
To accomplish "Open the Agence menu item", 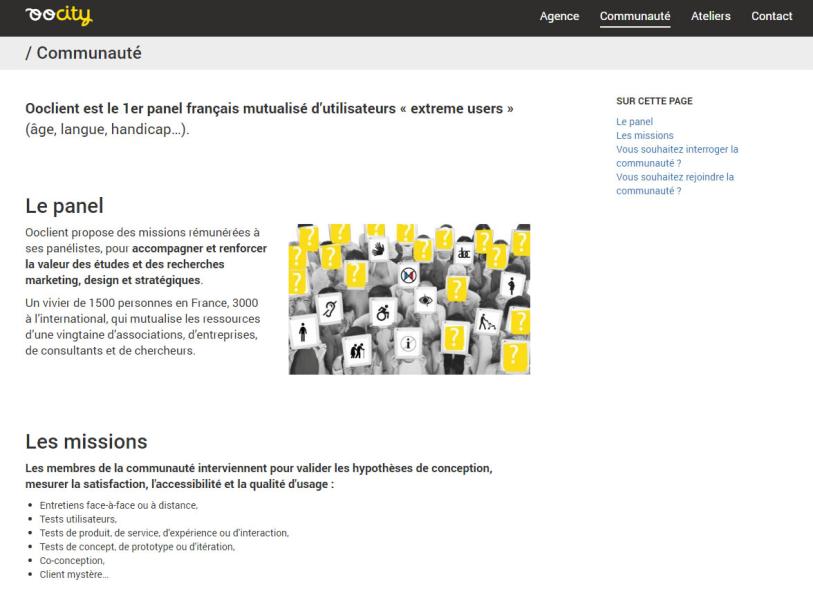I will tap(559, 16).
